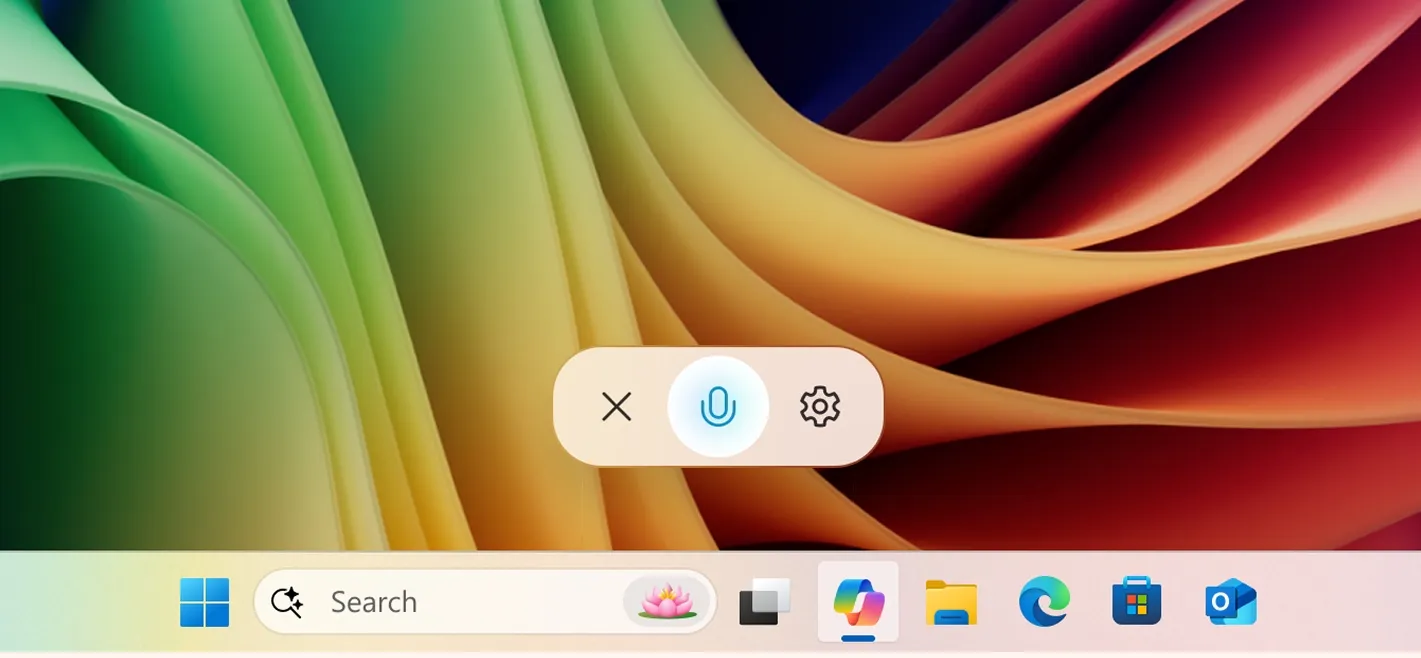This screenshot has height=658, width=1421.
Task: Toggle the microphone listening button
Action: [x=718, y=407]
